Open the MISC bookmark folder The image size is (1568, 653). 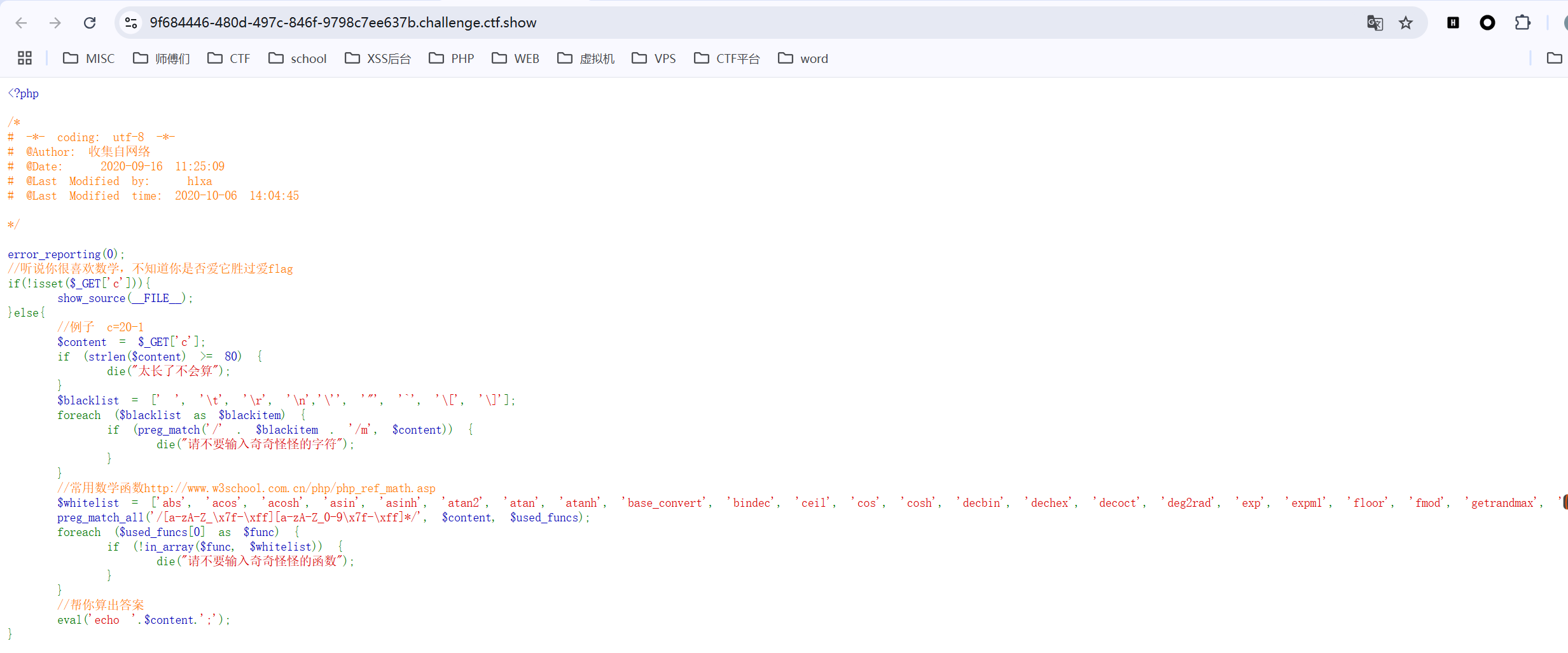tap(89, 58)
